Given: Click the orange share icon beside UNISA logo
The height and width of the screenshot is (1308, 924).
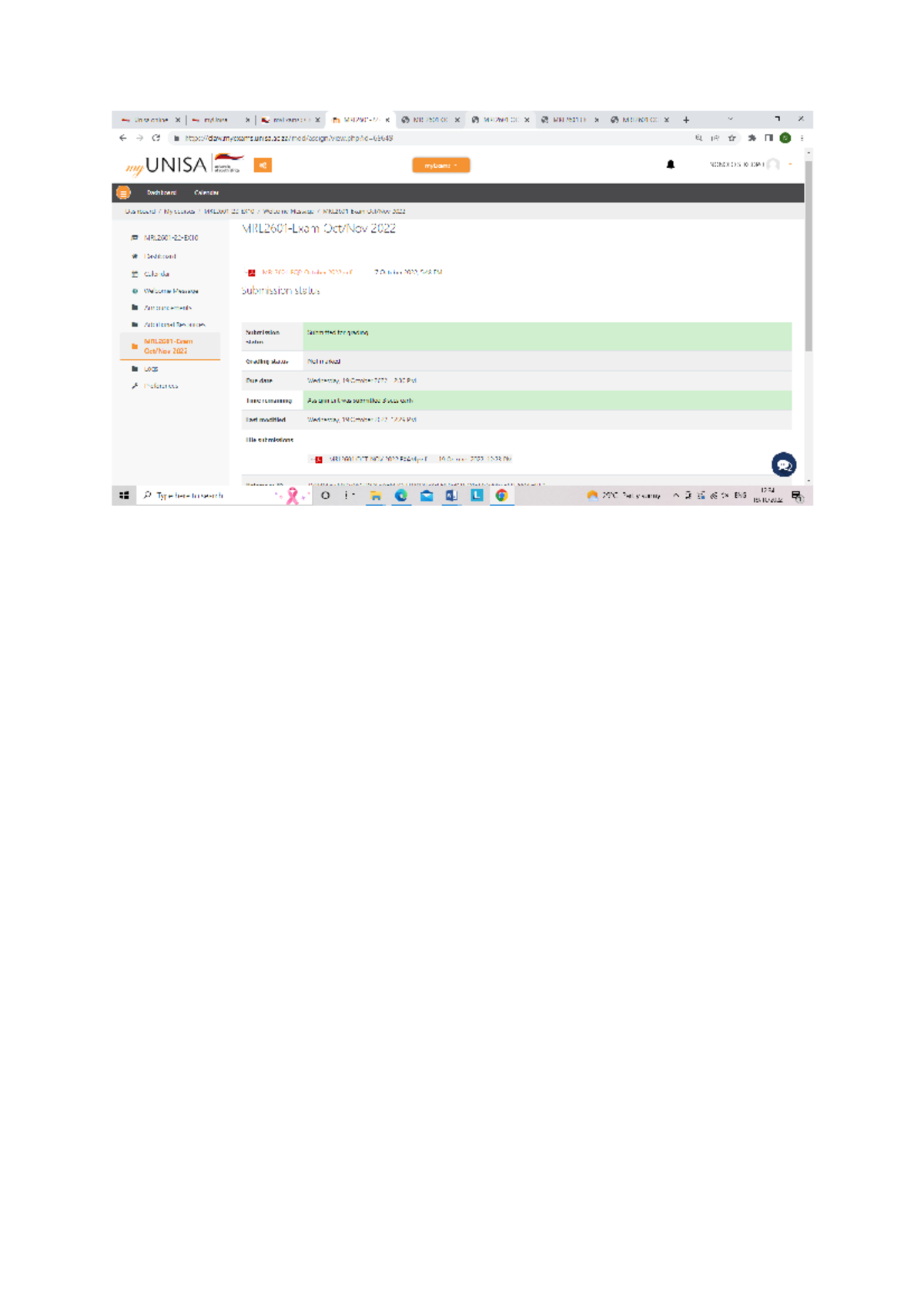Looking at the screenshot, I should [263, 165].
